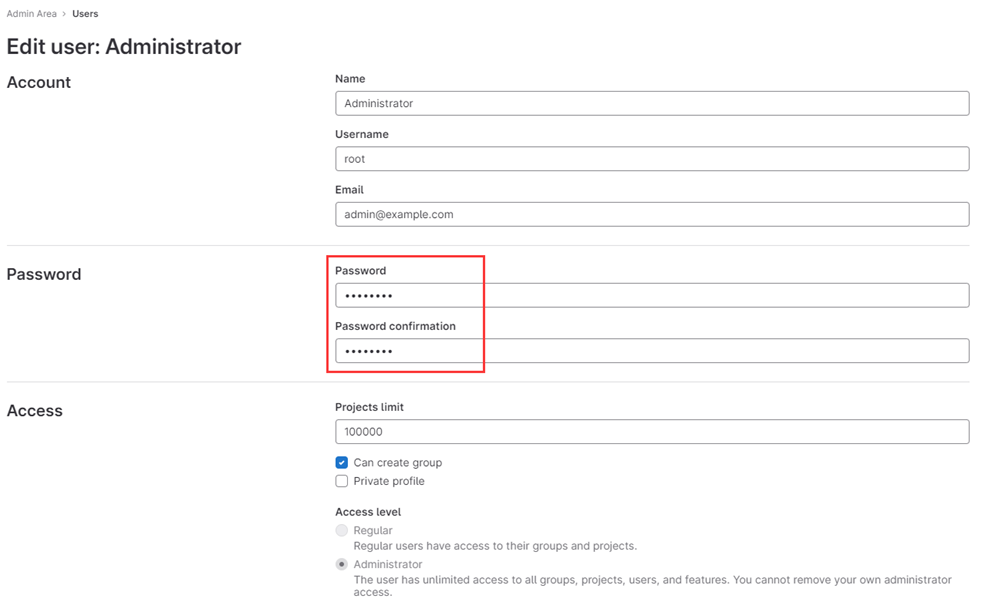Click the Name field containing Administrator

(x=652, y=103)
